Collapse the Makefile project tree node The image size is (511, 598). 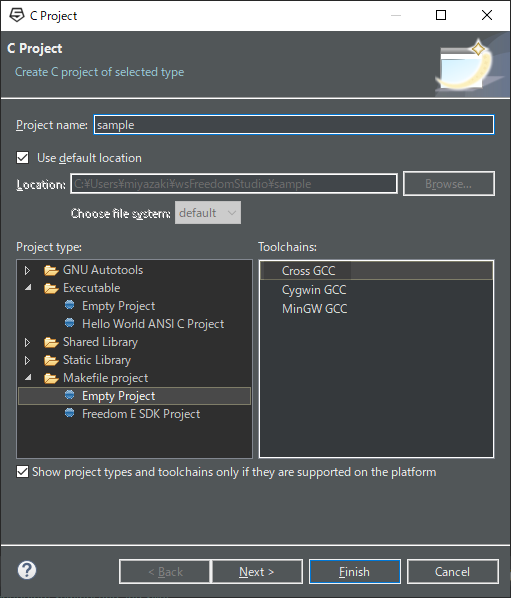[x=28, y=378]
